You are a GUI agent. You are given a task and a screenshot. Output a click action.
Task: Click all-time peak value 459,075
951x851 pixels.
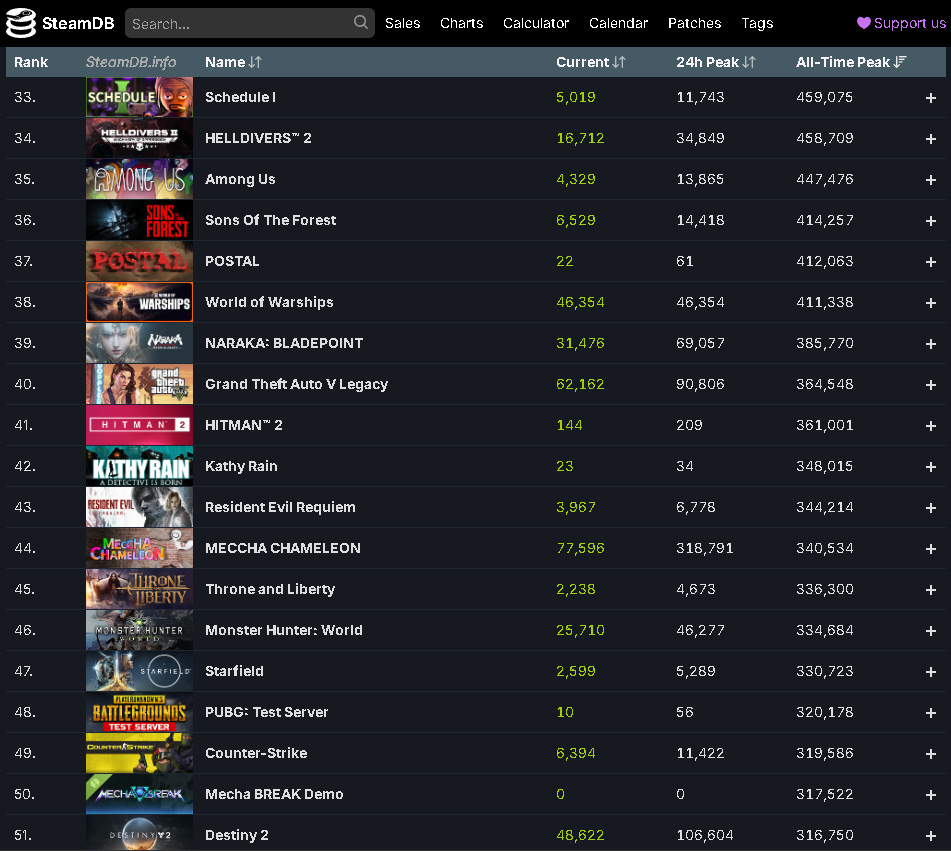824,97
